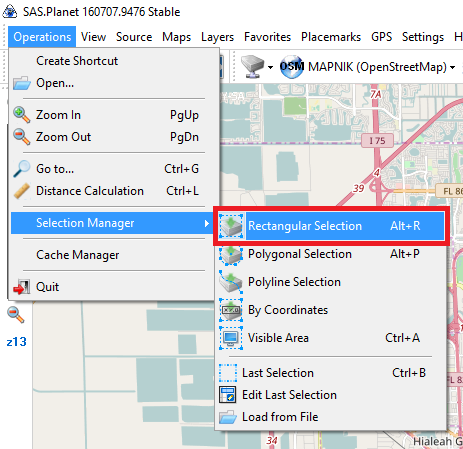Screen dimensions: 463x449
Task: Click the Quit text label
Action: coord(47,287)
